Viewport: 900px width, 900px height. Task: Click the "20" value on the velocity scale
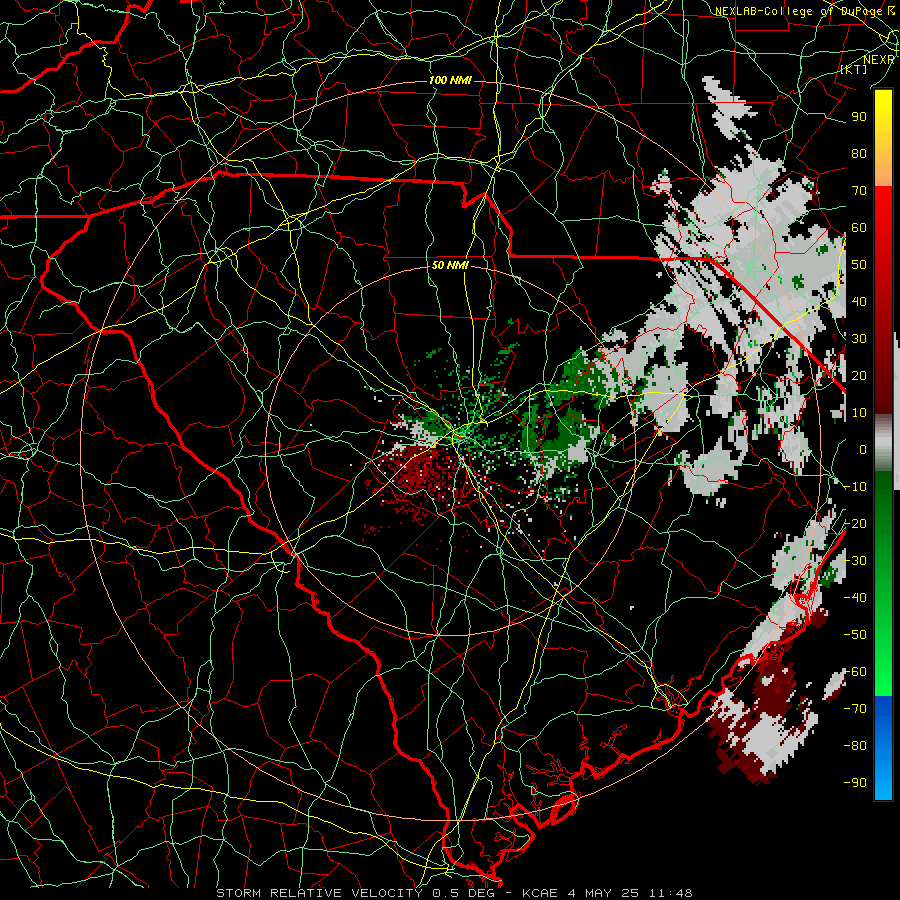859,375
